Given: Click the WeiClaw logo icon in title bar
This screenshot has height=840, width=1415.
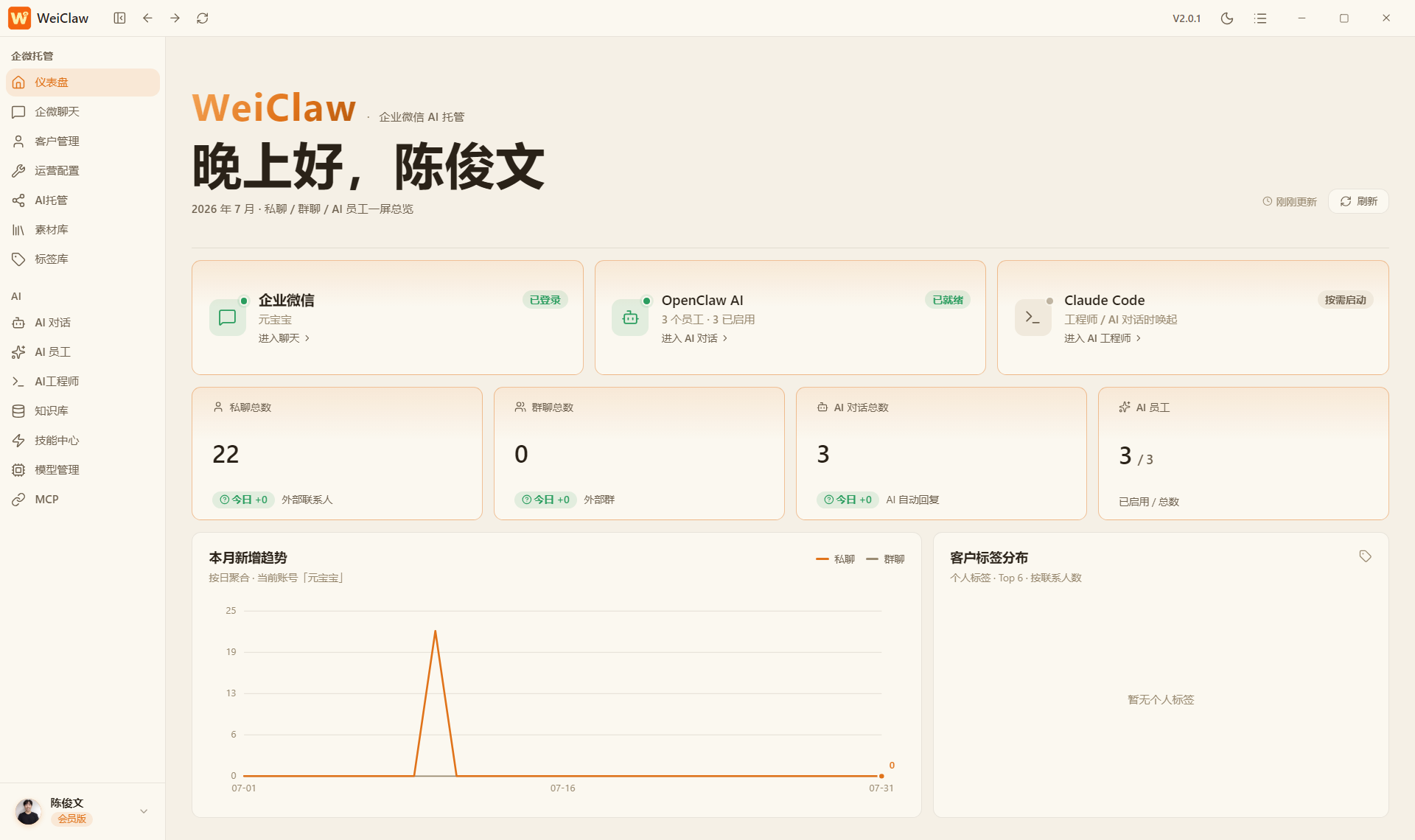Looking at the screenshot, I should [20, 18].
